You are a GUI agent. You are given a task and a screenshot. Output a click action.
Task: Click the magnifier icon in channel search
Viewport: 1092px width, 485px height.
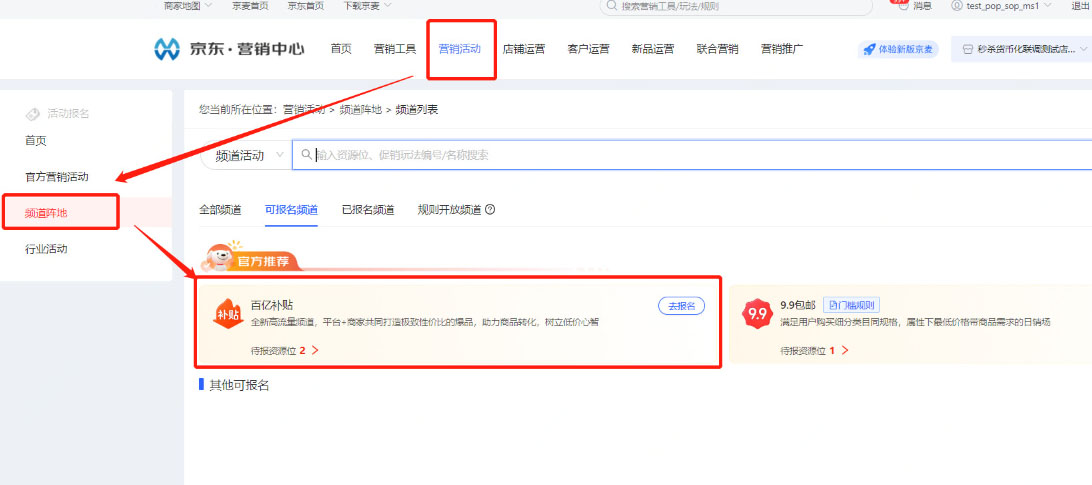[306, 155]
